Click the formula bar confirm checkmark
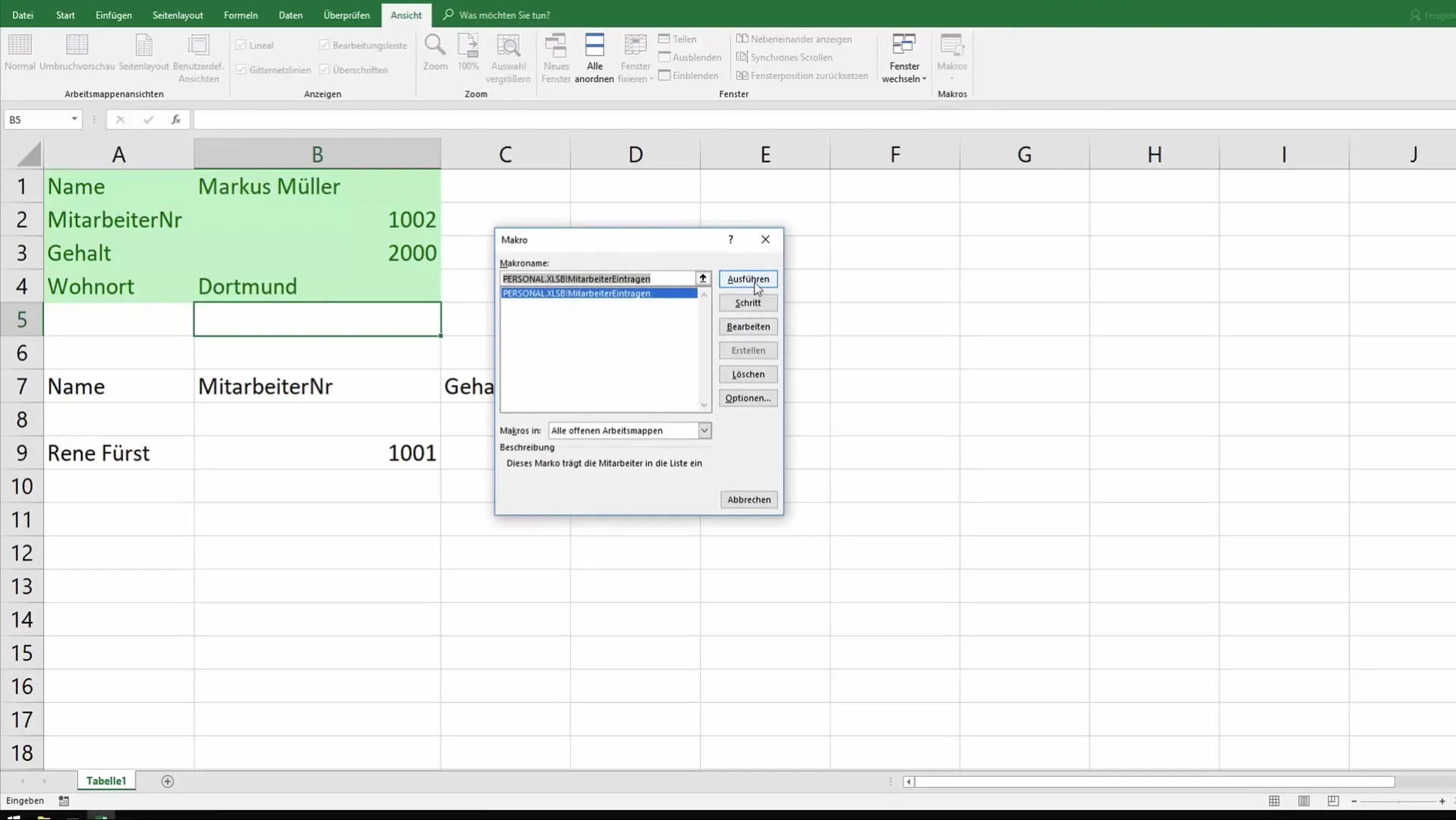 pyautogui.click(x=148, y=119)
